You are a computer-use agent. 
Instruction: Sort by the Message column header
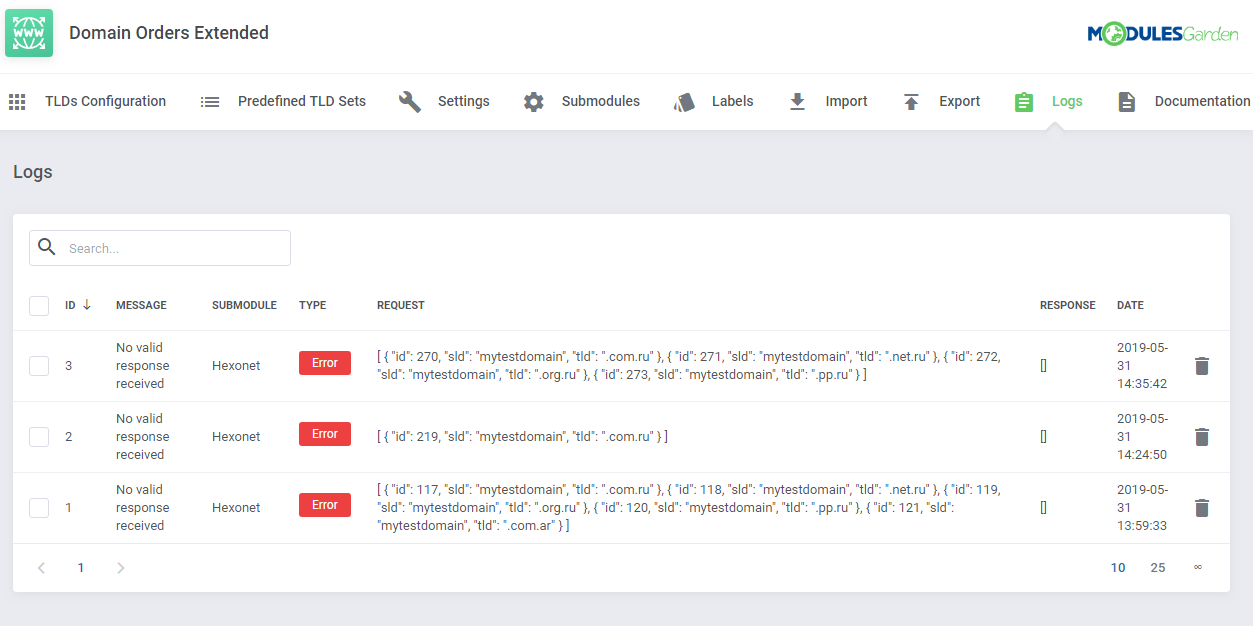coord(141,305)
